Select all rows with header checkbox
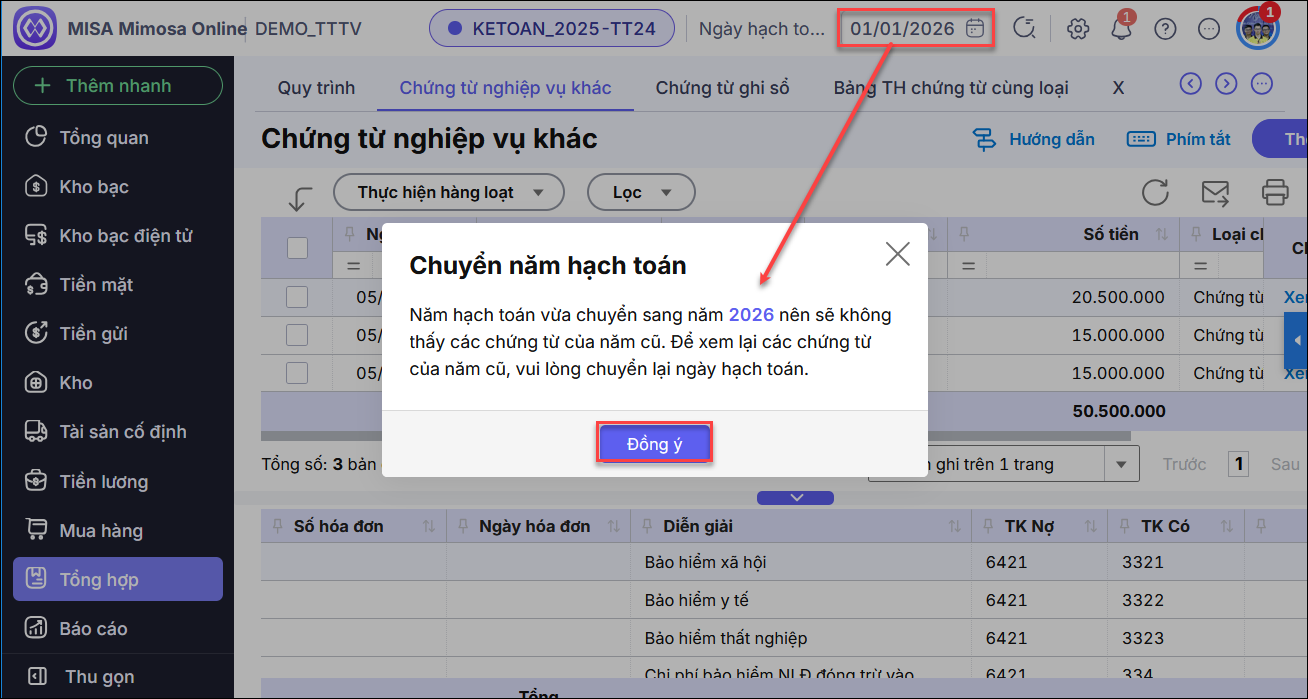The height and width of the screenshot is (699, 1308). [297, 247]
